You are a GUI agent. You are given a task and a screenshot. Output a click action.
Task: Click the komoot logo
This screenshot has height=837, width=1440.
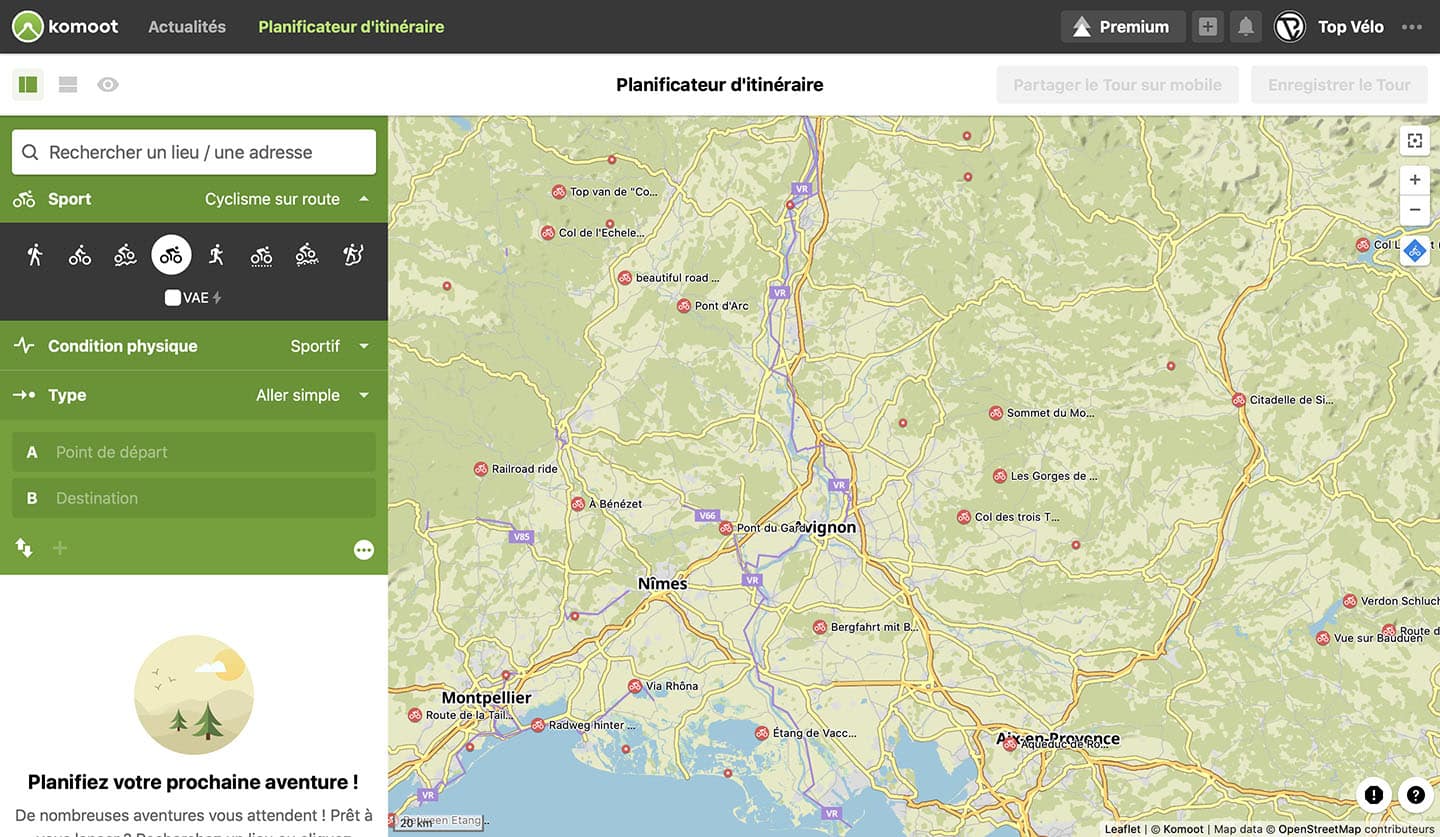66,27
